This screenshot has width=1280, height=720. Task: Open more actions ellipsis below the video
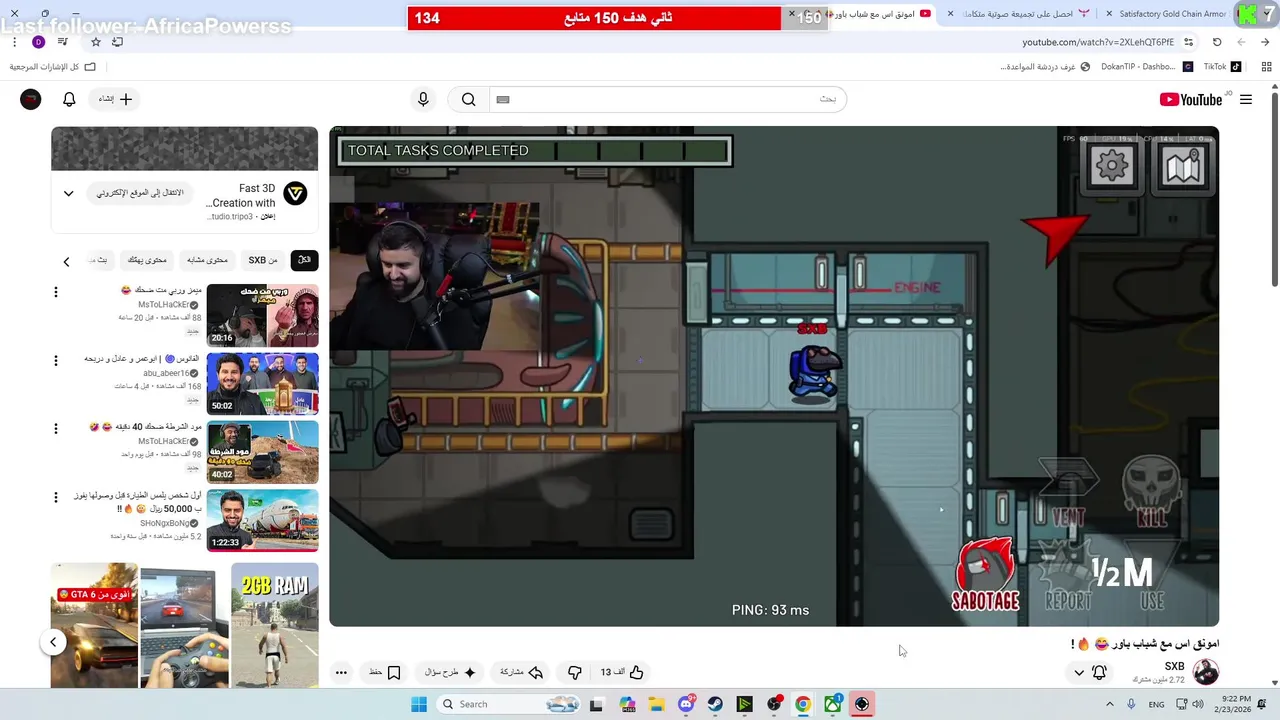pos(341,672)
